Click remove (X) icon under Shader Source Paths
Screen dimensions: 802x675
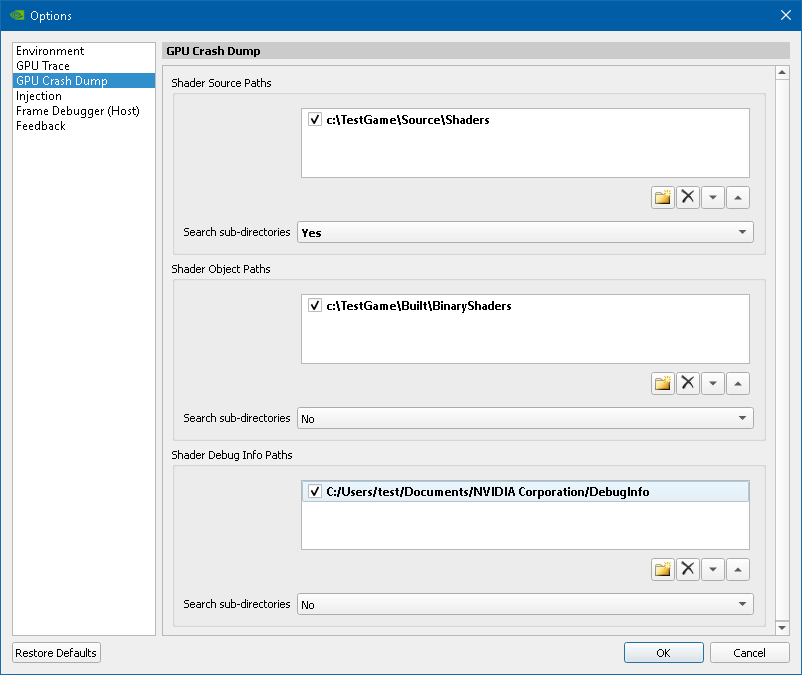[x=687, y=197]
